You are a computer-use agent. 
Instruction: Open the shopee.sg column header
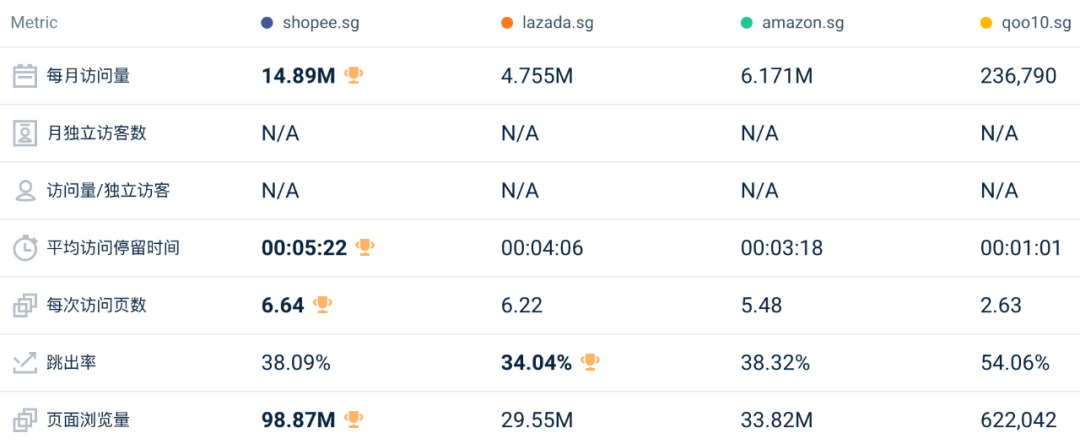pos(318,23)
